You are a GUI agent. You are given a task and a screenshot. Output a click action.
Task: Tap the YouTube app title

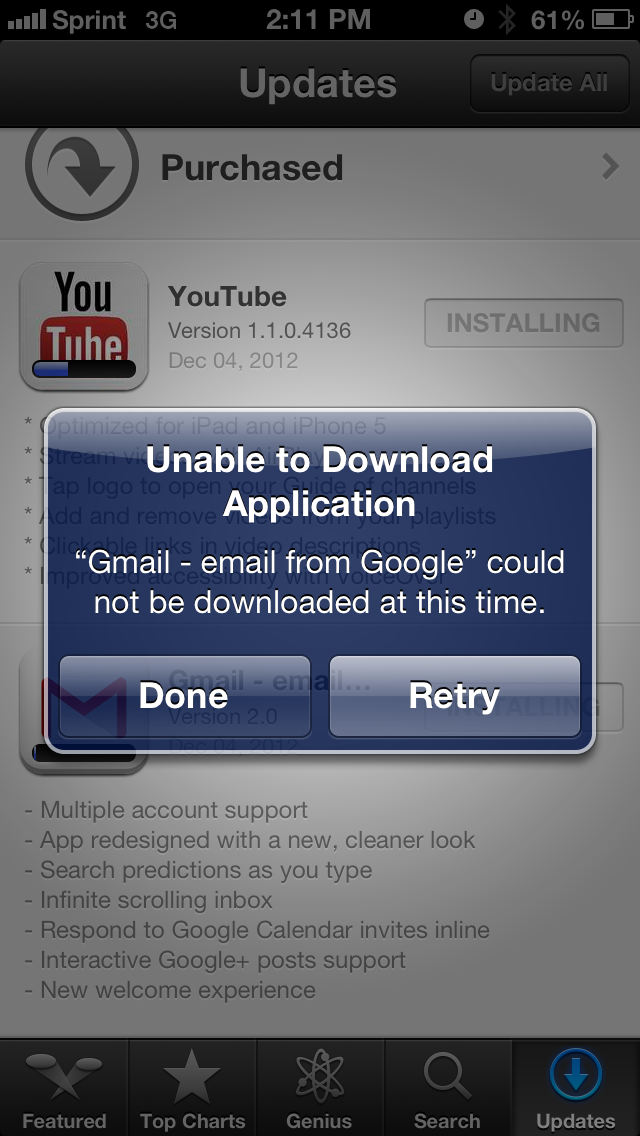coord(227,296)
